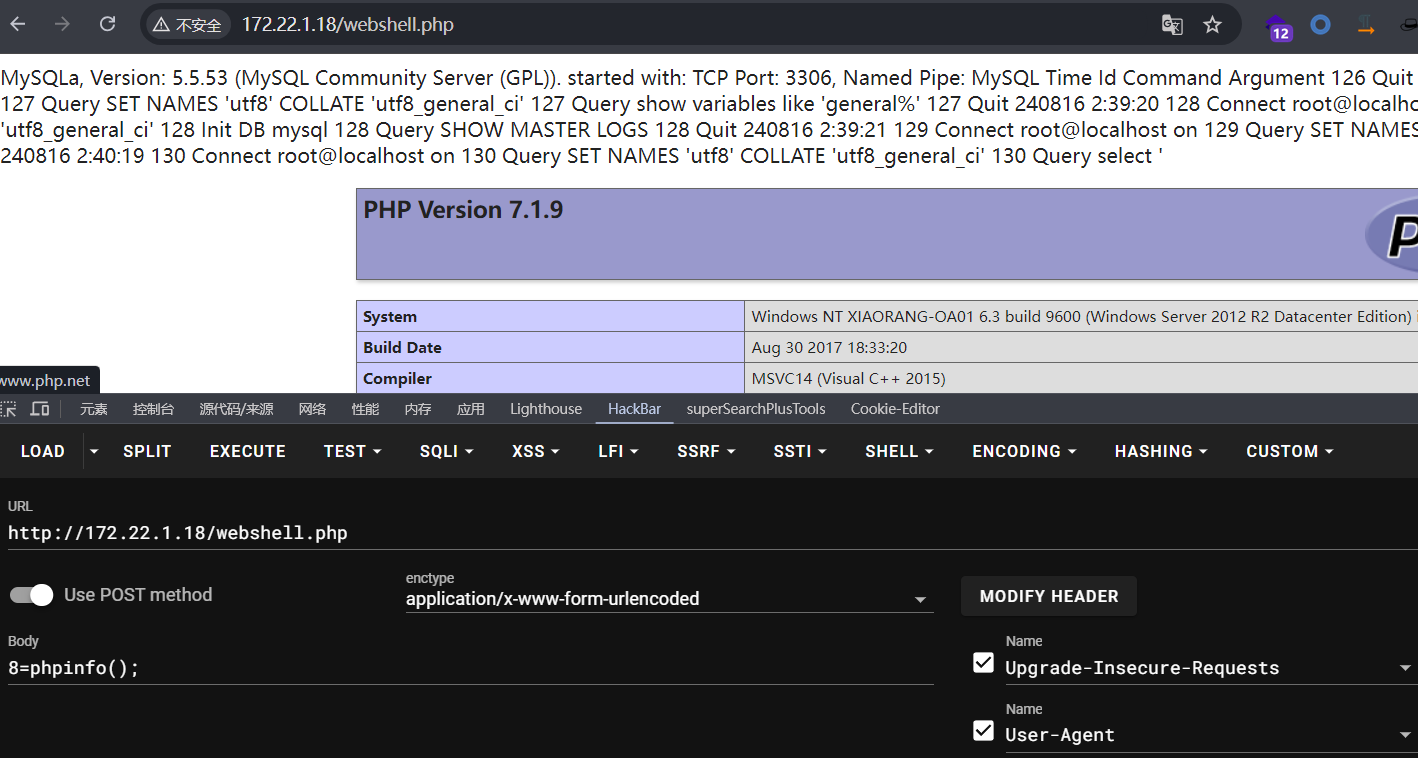Toggle the Use POST method switch
Image resolution: width=1418 pixels, height=758 pixels.
click(31, 595)
